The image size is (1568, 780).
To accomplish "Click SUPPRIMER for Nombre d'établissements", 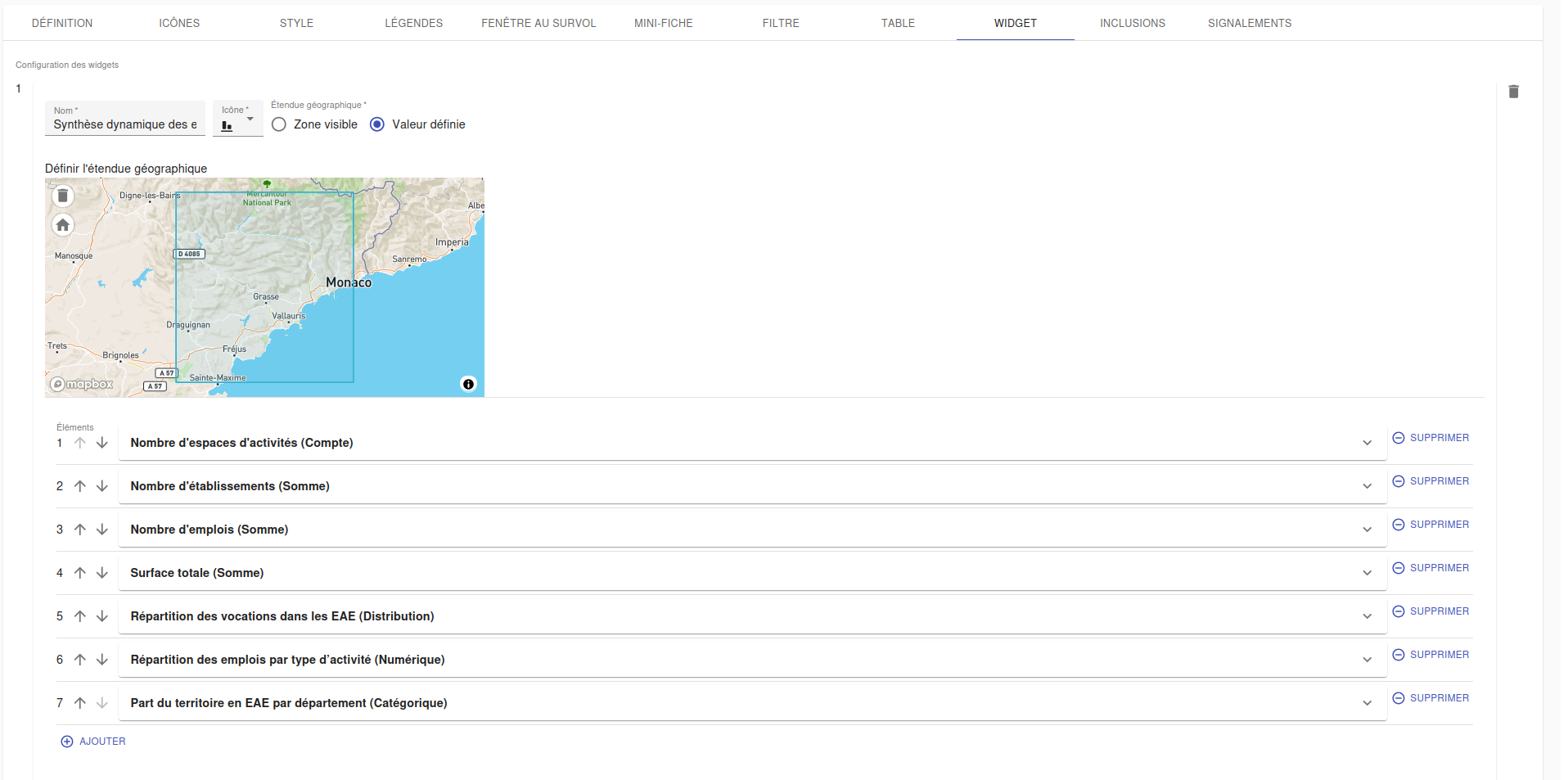I will (x=1431, y=481).
